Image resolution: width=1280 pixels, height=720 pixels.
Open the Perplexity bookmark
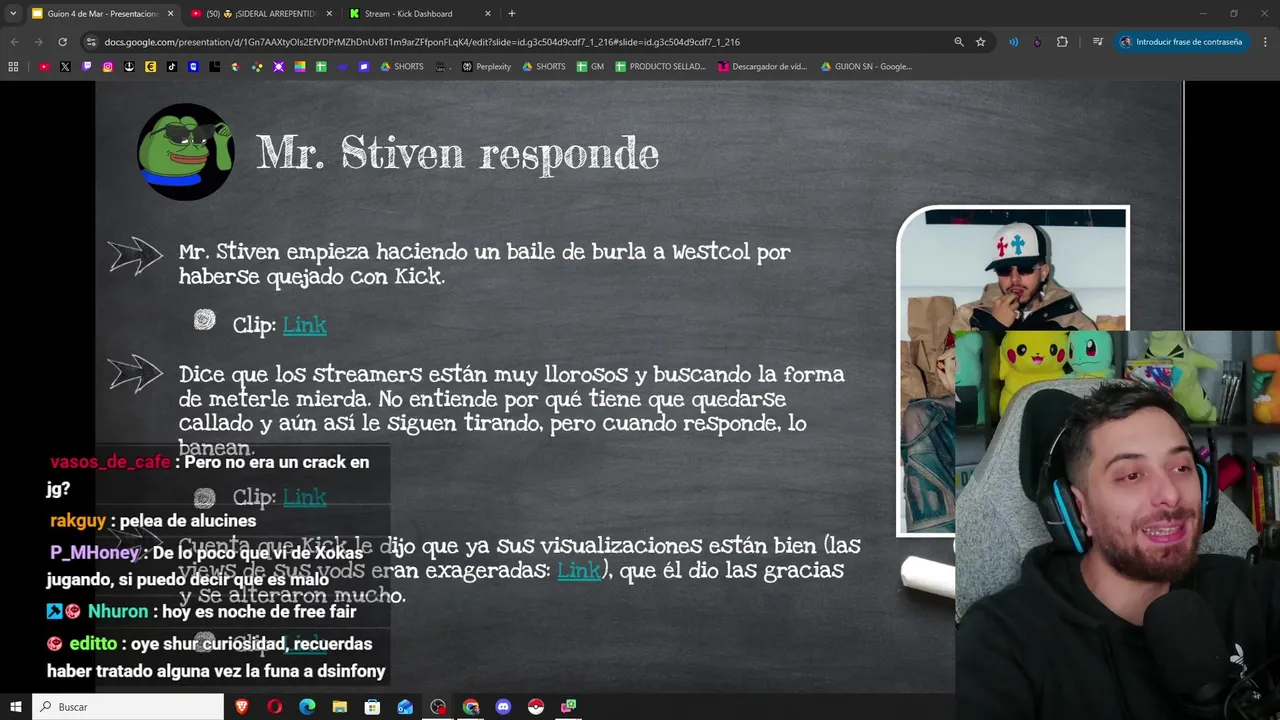[487, 67]
